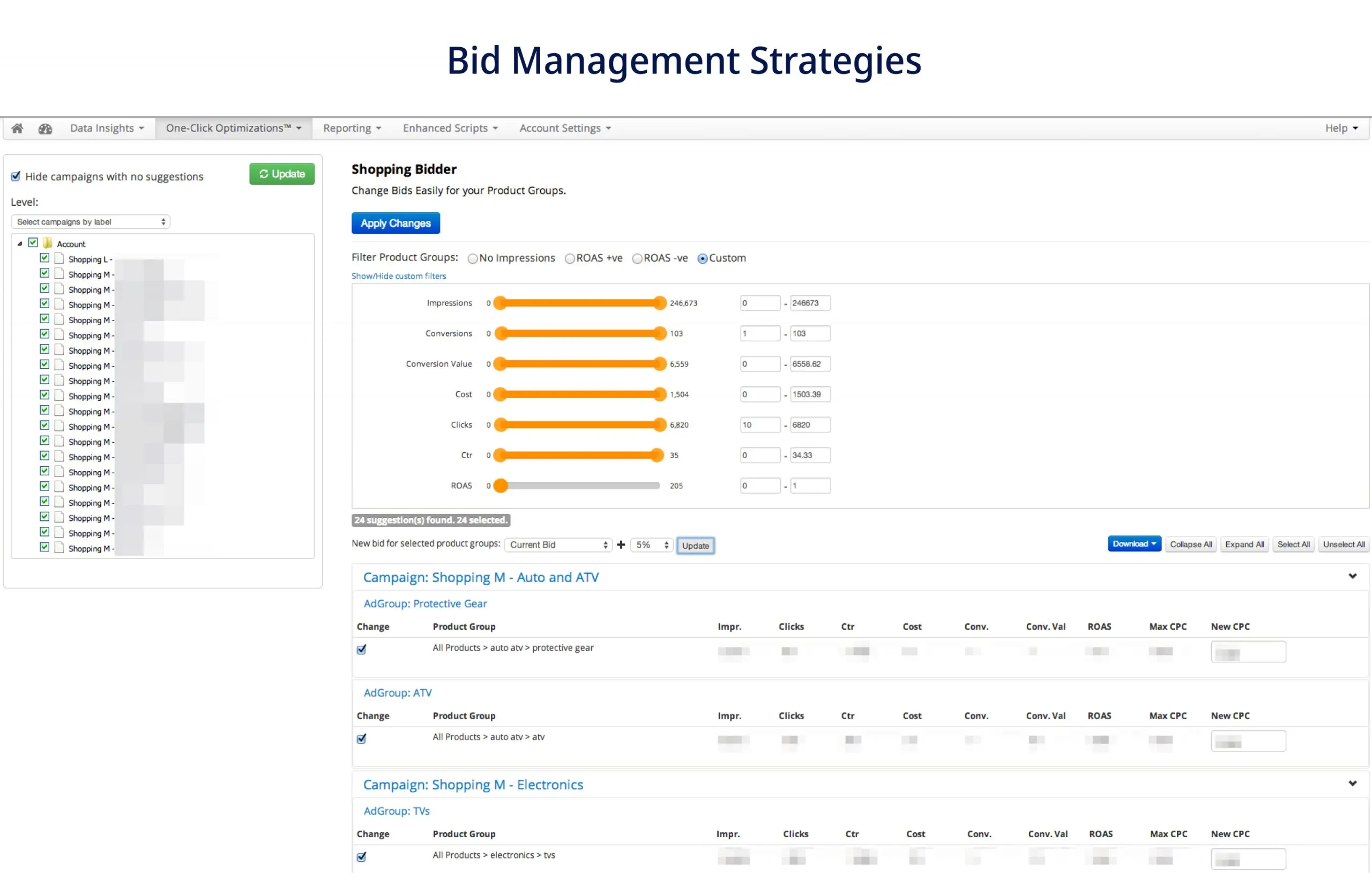Open the Current Bid dropdown
Image resolution: width=1372 pixels, height=895 pixels.
(557, 545)
